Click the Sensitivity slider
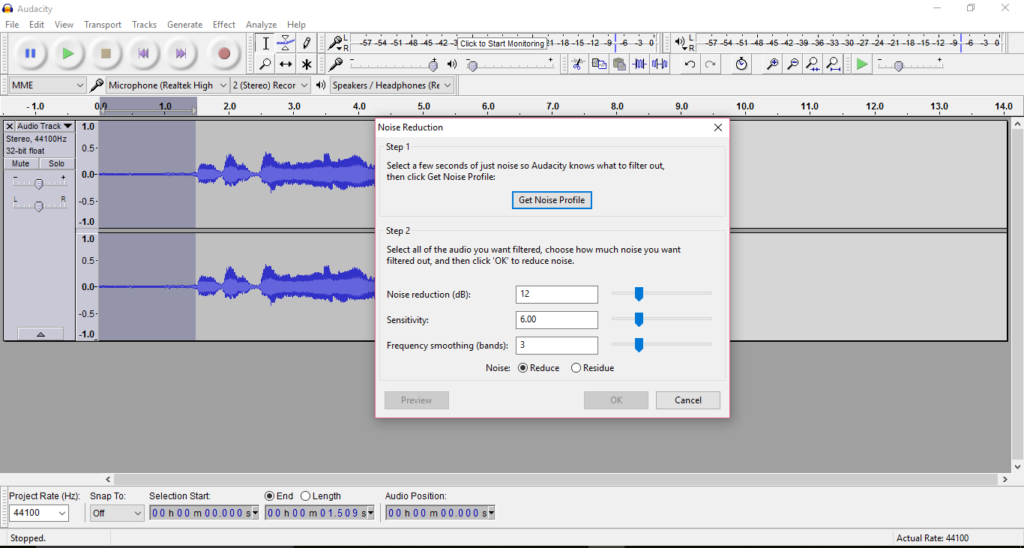 [662, 319]
